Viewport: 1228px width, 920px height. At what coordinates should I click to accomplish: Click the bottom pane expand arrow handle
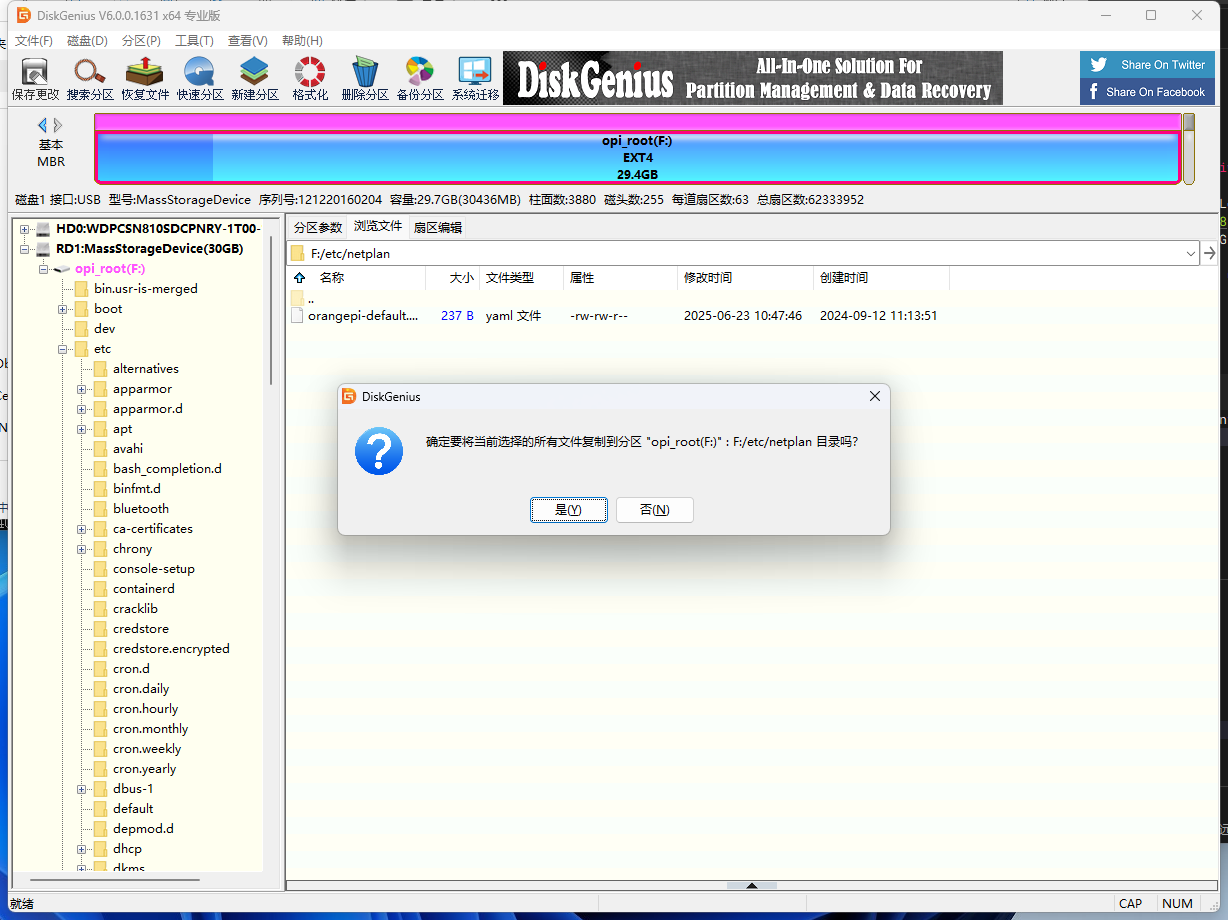pos(751,885)
